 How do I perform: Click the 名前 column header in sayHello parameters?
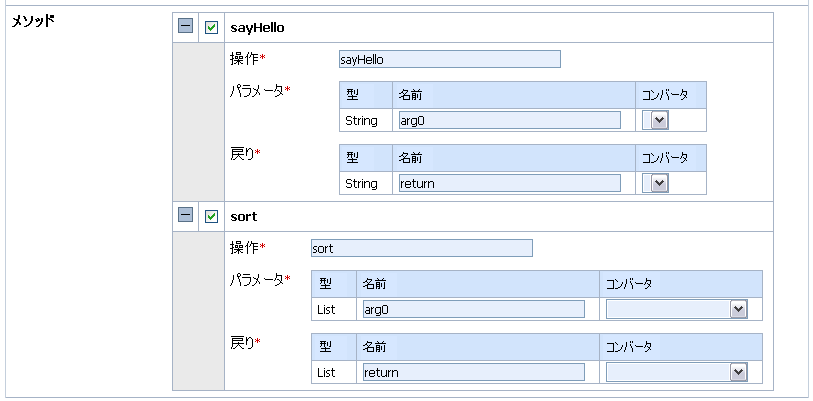[410, 95]
